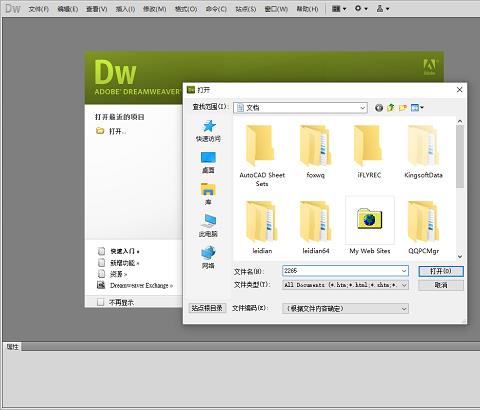Select Desktop (桌面) in places bar
480x410 pixels.
pyautogui.click(x=208, y=163)
